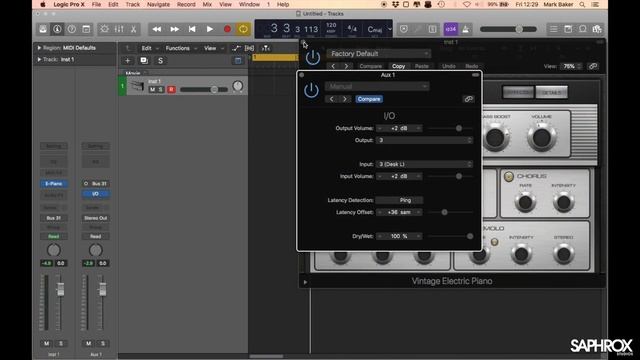Open Quick Help question mark icon
Viewport: 640px width, 360px height.
point(71,29)
